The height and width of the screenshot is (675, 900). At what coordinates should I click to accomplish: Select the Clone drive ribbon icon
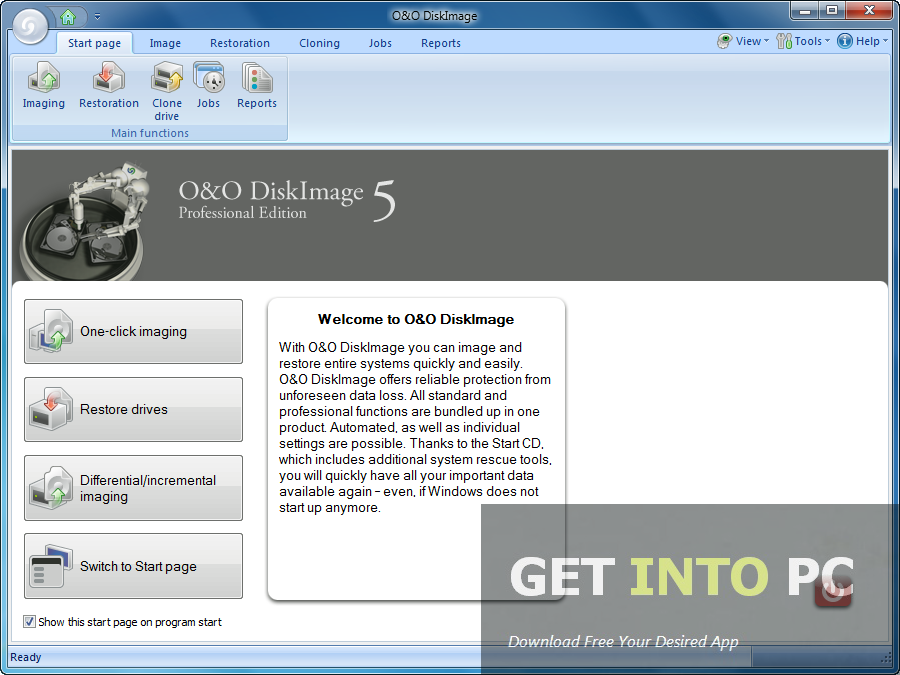pos(166,91)
